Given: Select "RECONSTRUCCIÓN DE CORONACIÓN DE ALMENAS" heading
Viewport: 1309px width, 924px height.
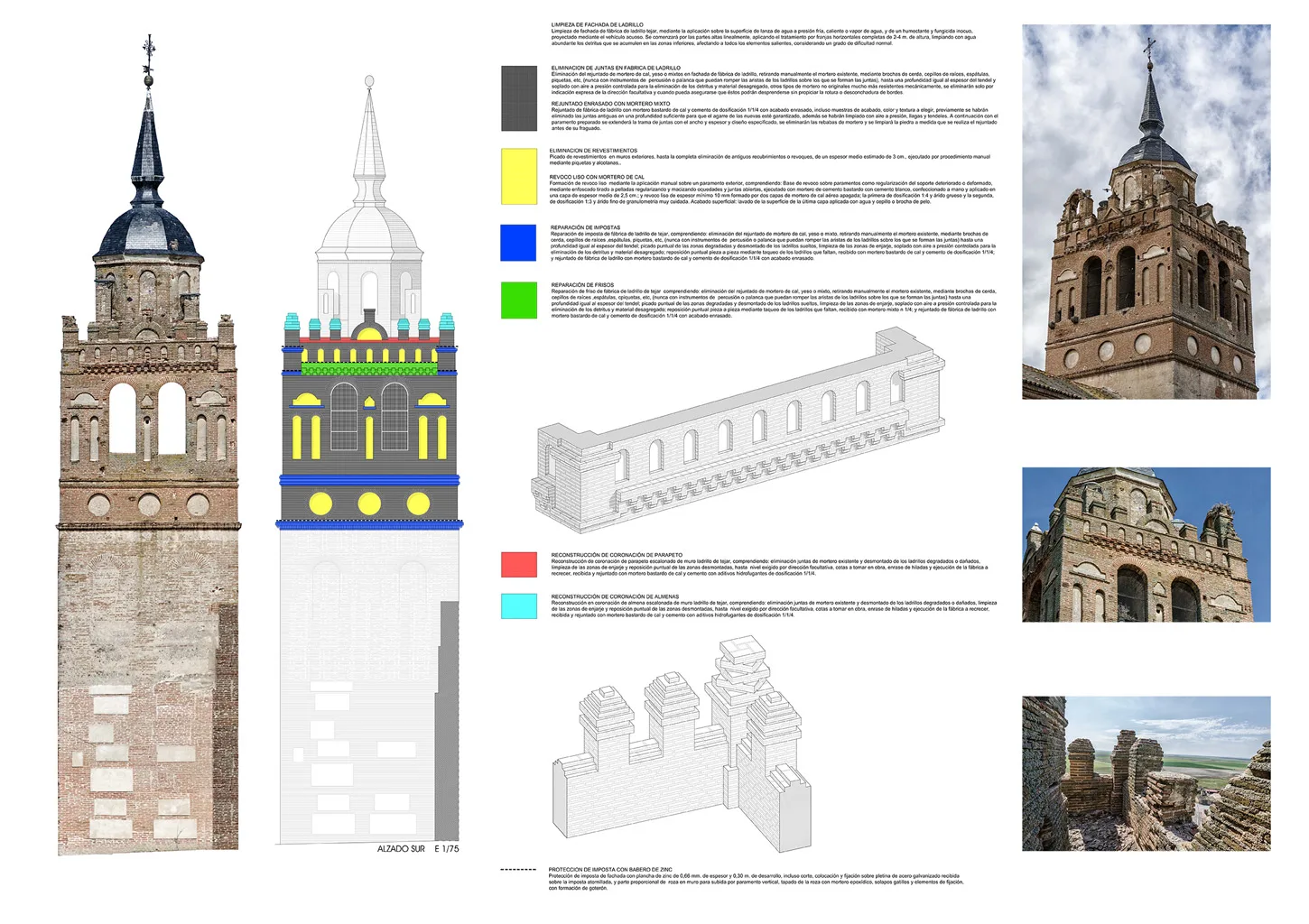Looking at the screenshot, I should point(615,596).
